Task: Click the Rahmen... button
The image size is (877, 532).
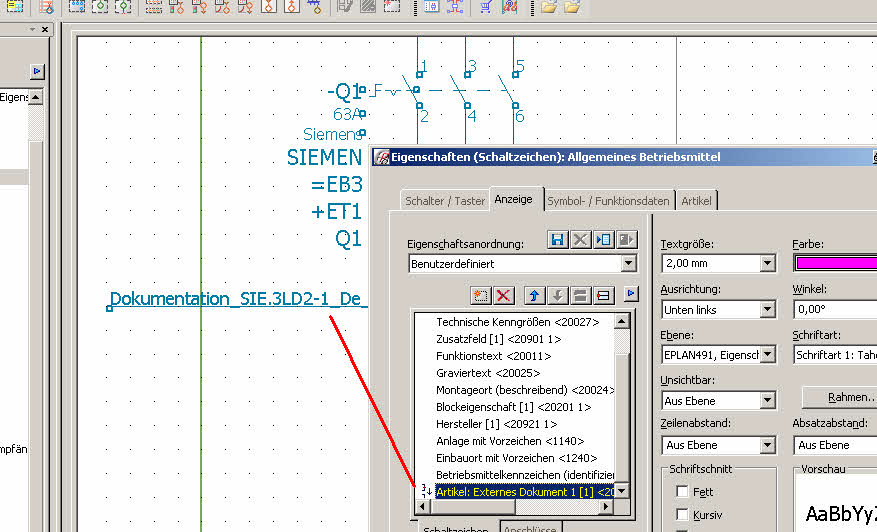Action: (x=840, y=397)
